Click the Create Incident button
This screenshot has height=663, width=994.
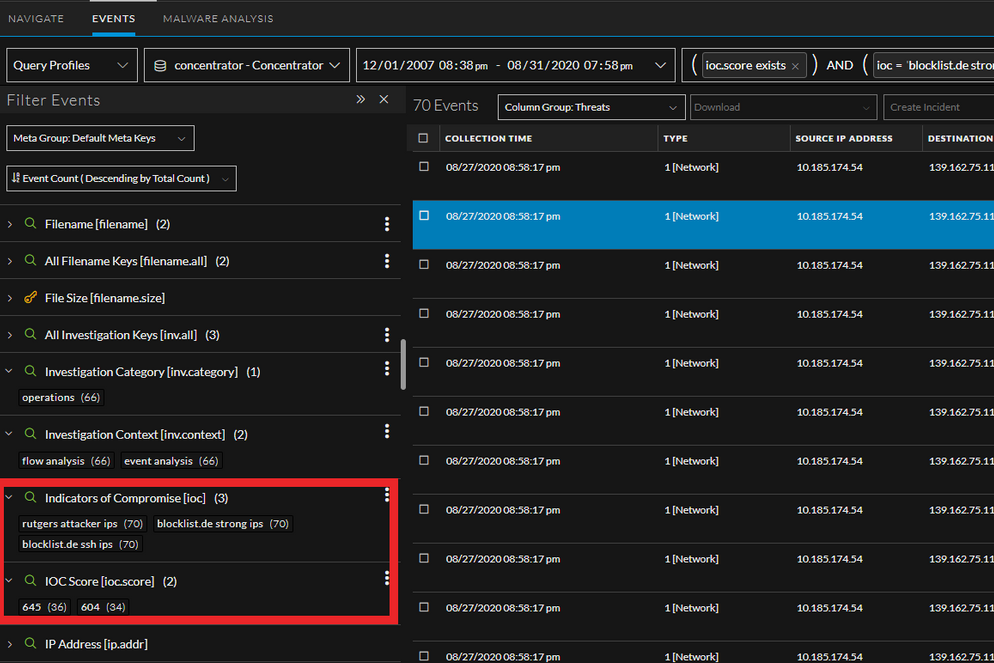pyautogui.click(x=935, y=107)
